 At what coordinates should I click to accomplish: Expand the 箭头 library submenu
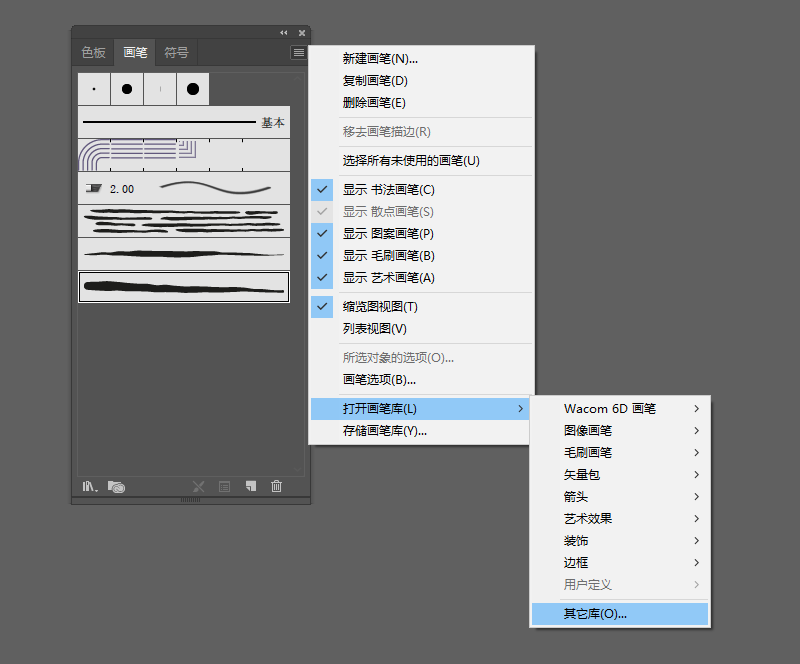[x=620, y=497]
